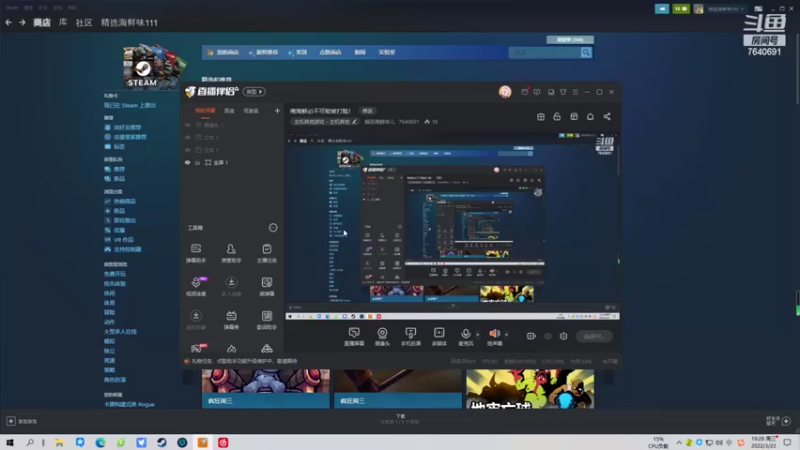Mute the 扬声器 speaker

point(494,336)
